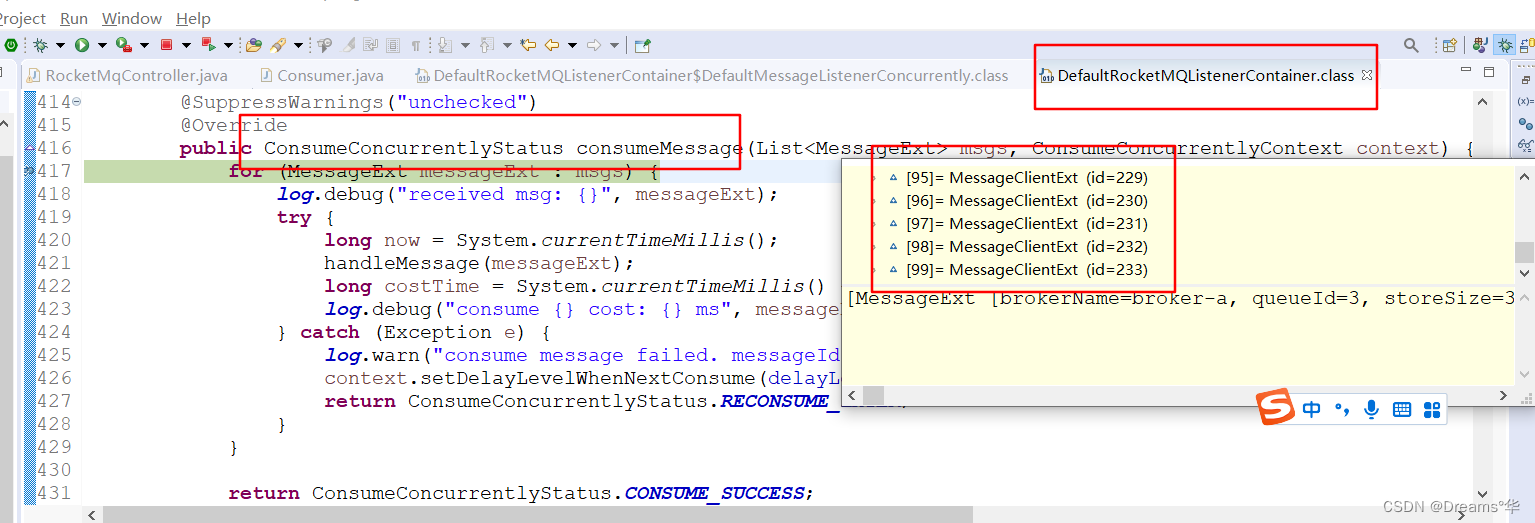Maximize the editor area
Screen dimensions: 1535x523
pos(1489,72)
